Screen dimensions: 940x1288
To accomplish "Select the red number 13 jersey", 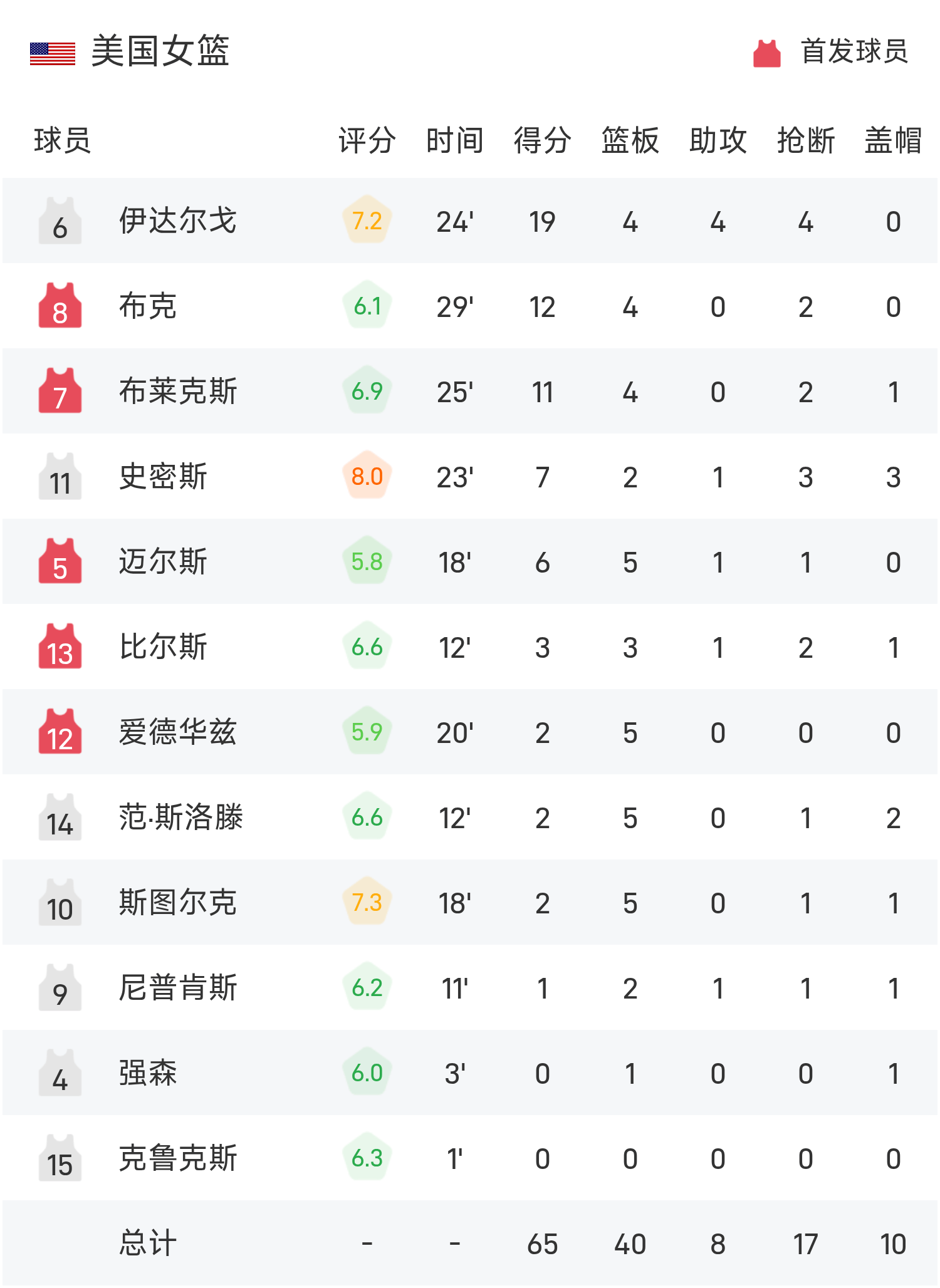I will point(60,647).
